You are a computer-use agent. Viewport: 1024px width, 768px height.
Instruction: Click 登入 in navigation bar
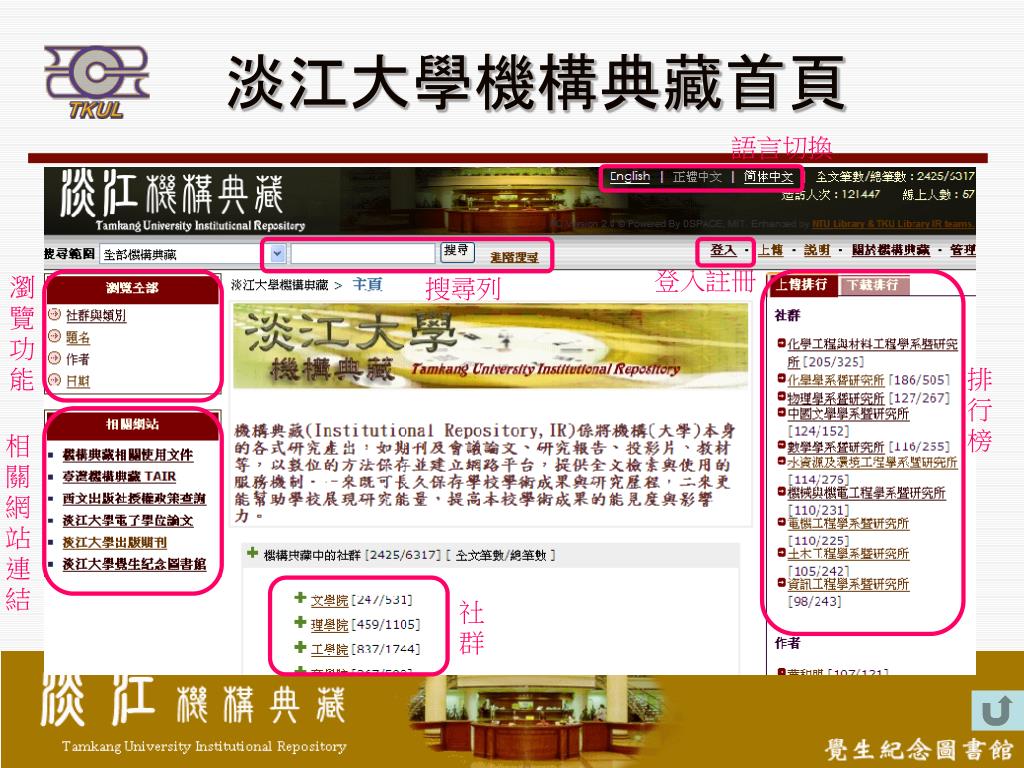coord(723,249)
